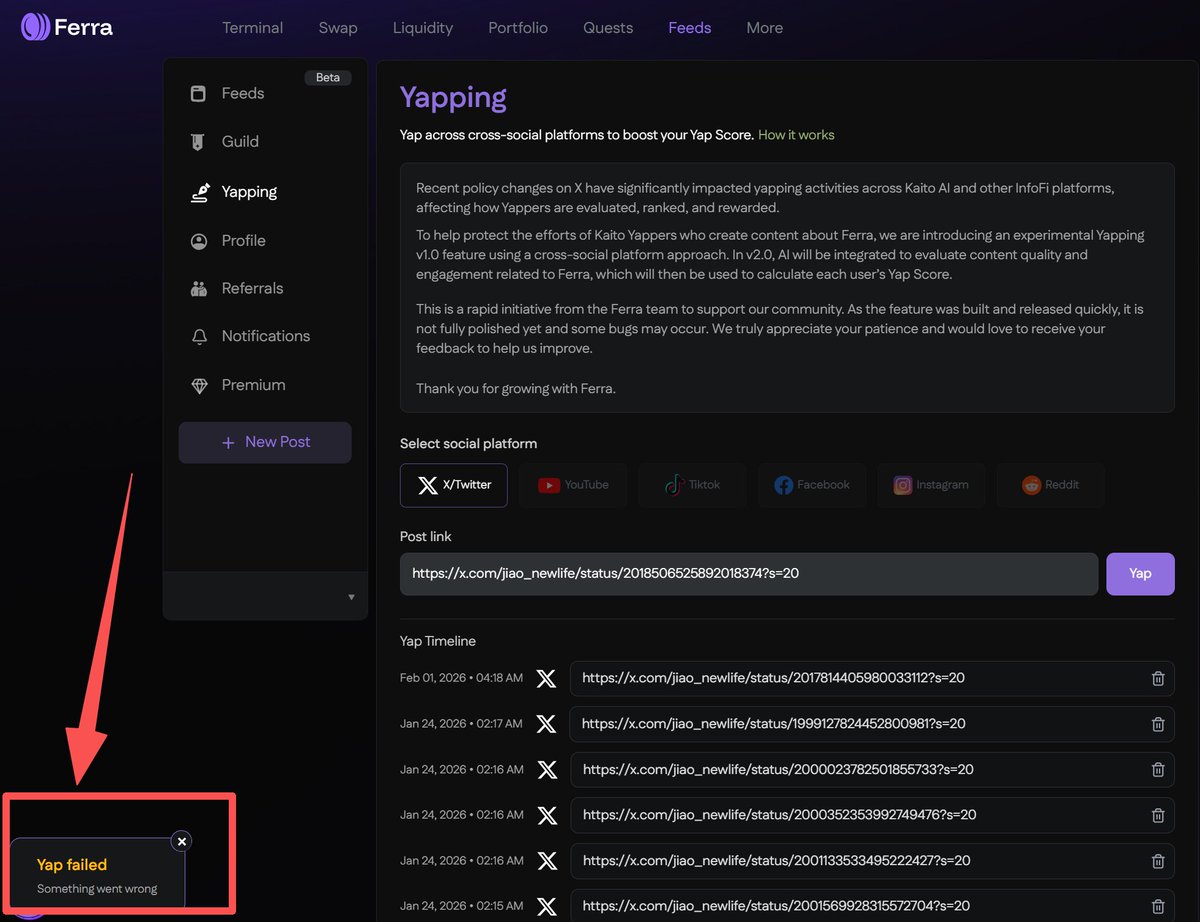Expand the sidebar bottom dropdown arrow
This screenshot has height=922, width=1200.
click(x=351, y=597)
